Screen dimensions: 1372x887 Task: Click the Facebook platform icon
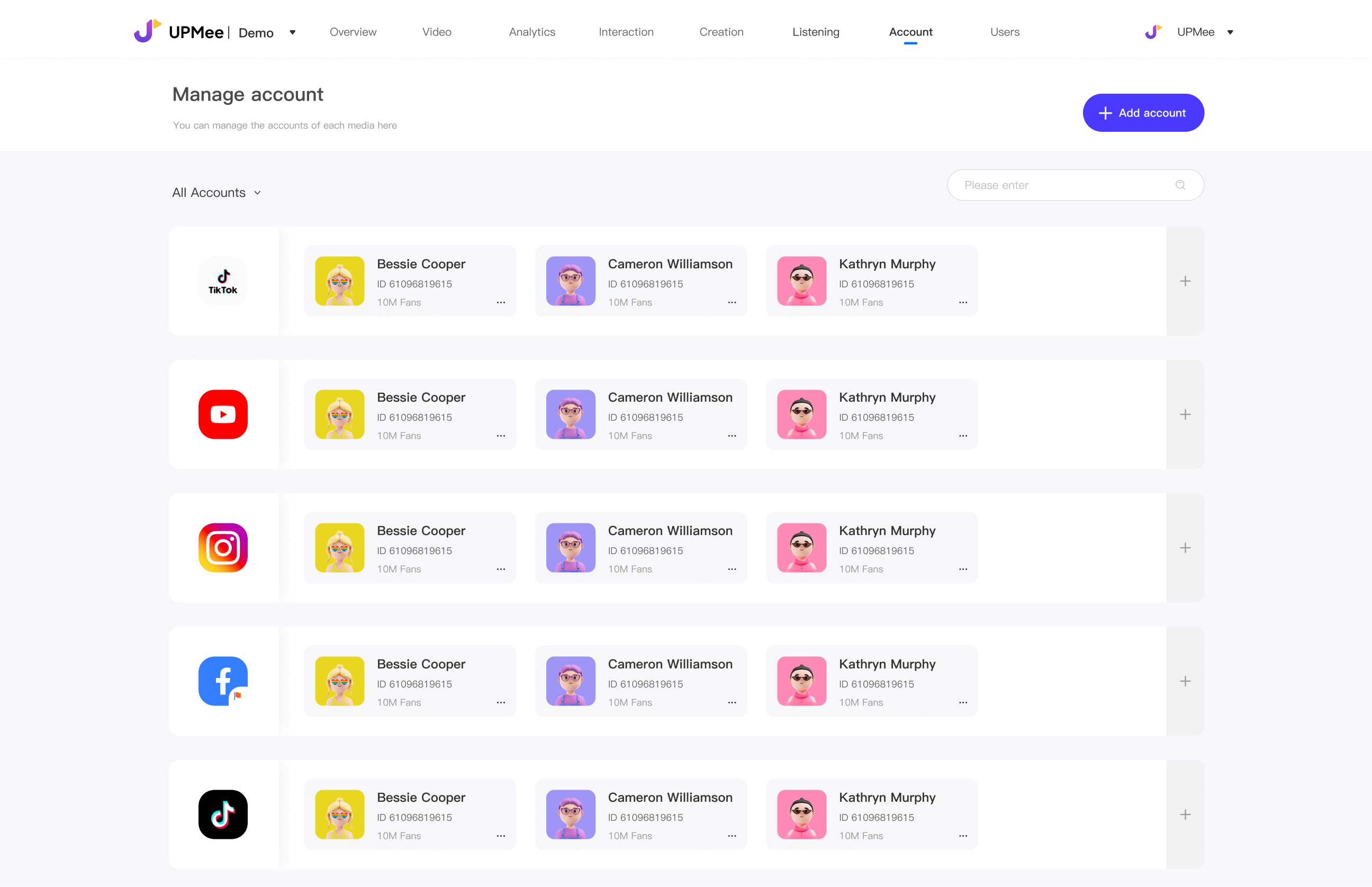(x=223, y=681)
